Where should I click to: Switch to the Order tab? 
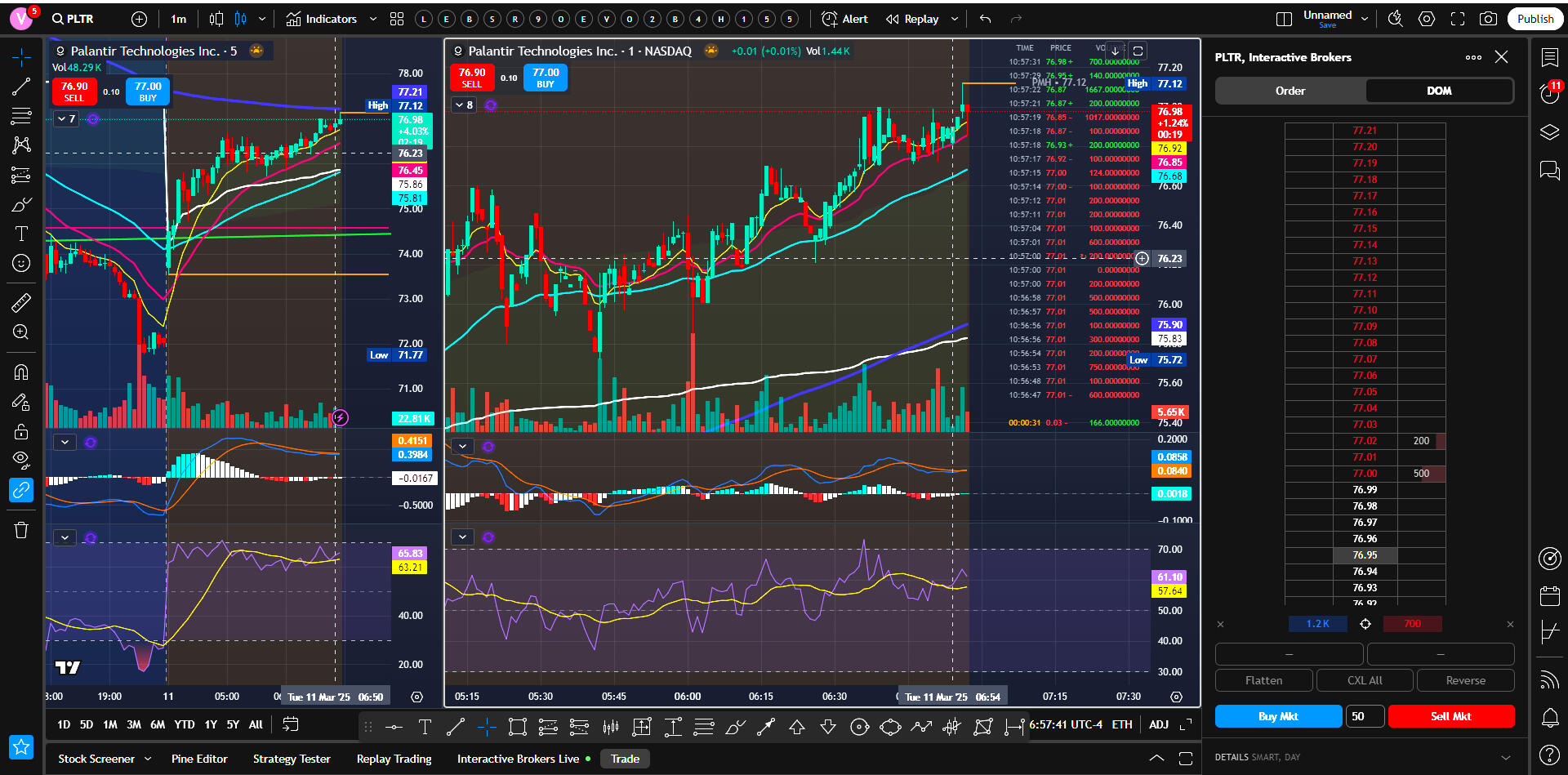pos(1290,91)
